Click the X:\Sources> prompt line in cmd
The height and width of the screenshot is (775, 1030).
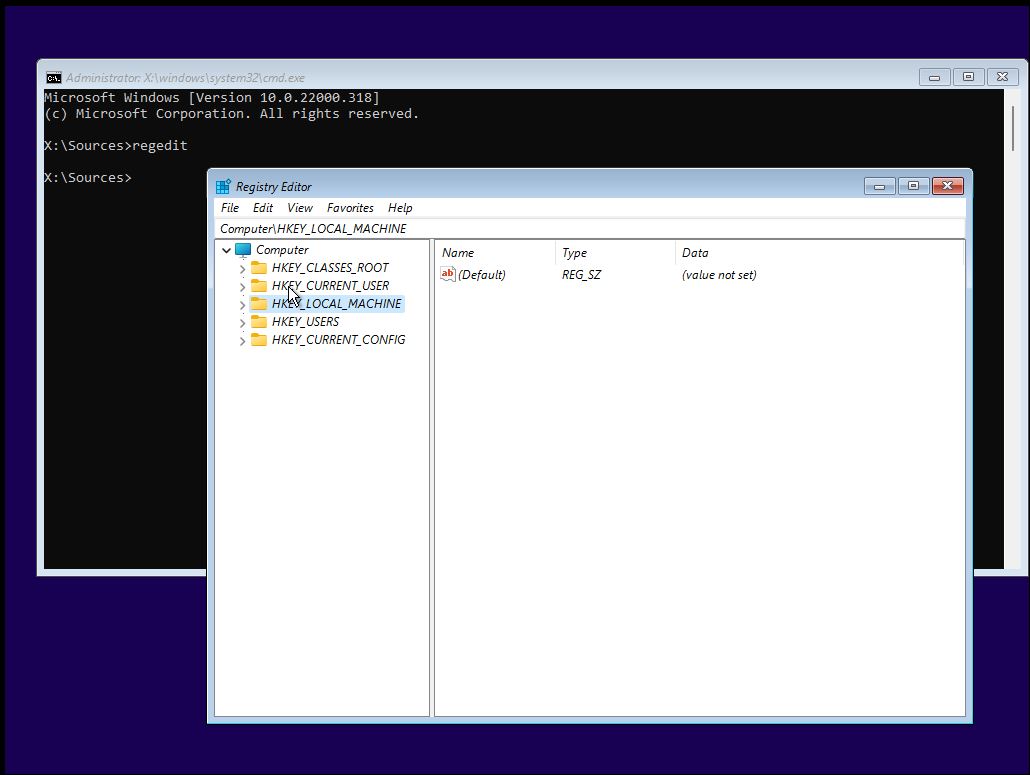[88, 177]
